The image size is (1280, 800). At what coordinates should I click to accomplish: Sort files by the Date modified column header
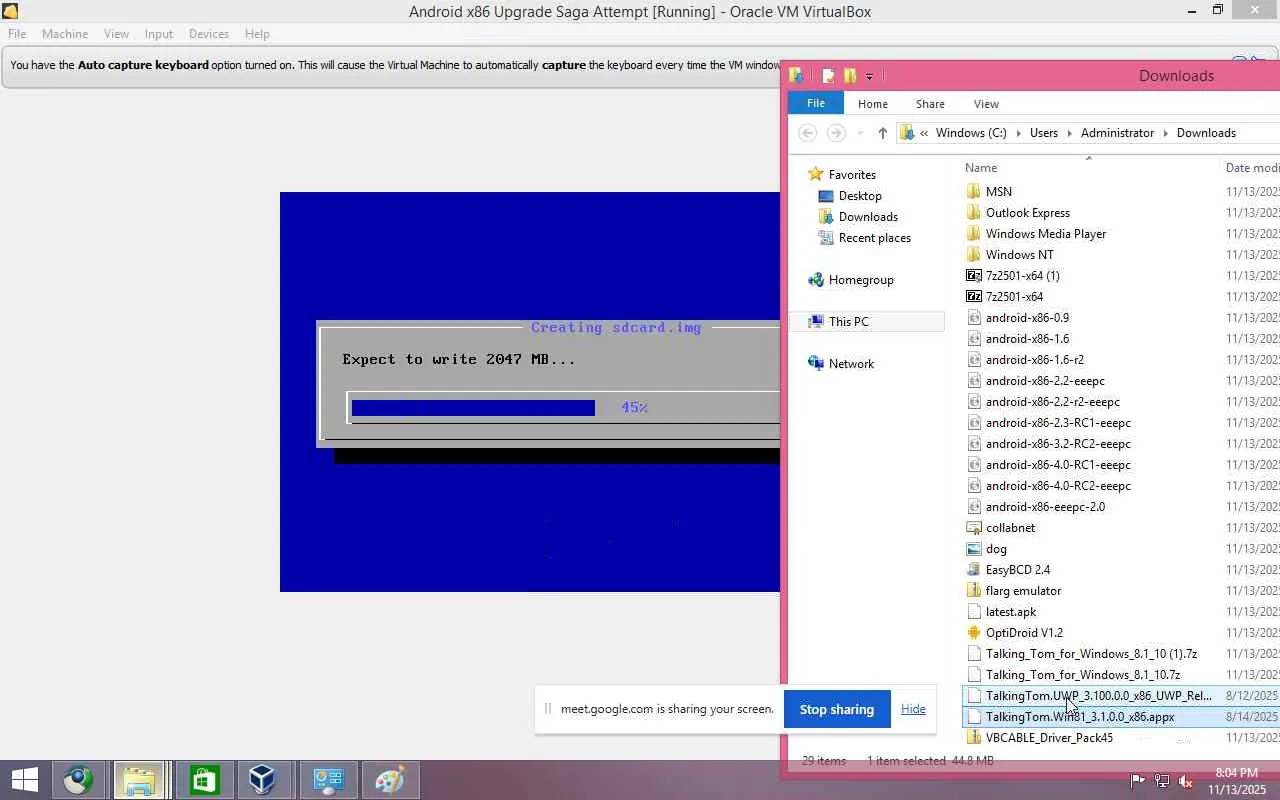click(x=1252, y=168)
